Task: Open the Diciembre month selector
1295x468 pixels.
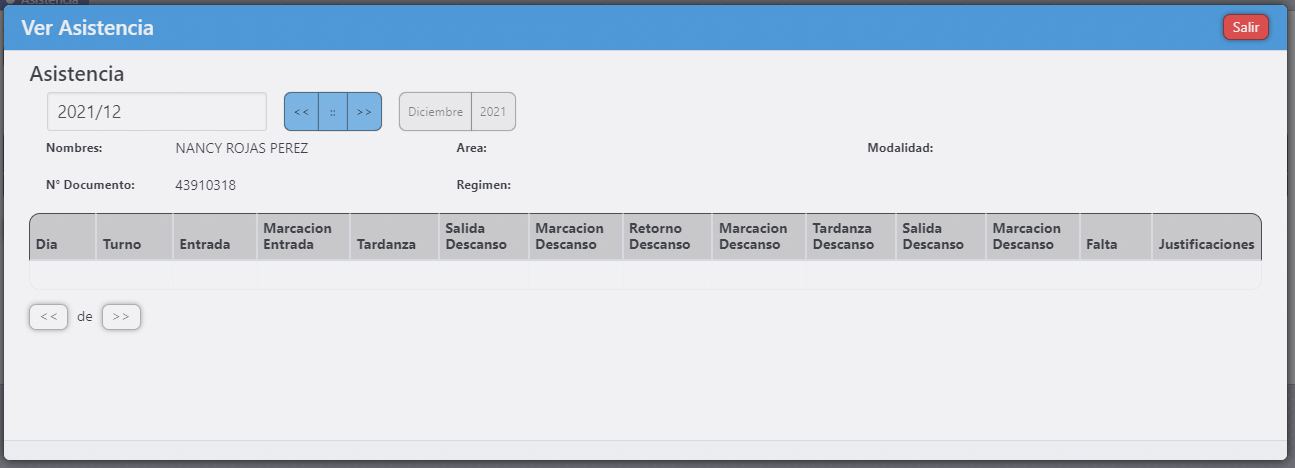Action: [435, 112]
